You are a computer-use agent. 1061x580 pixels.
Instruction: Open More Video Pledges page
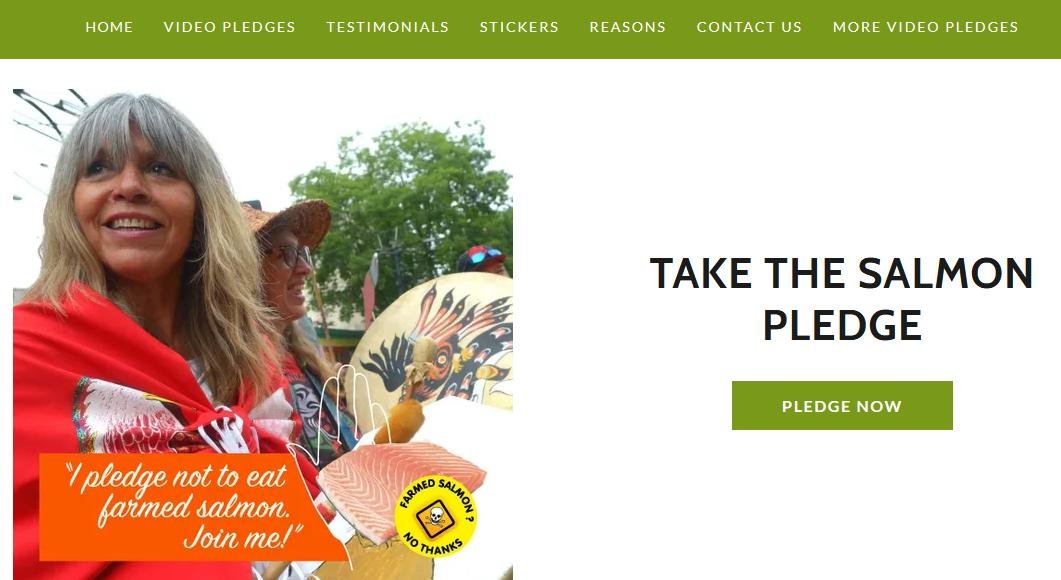coord(925,27)
